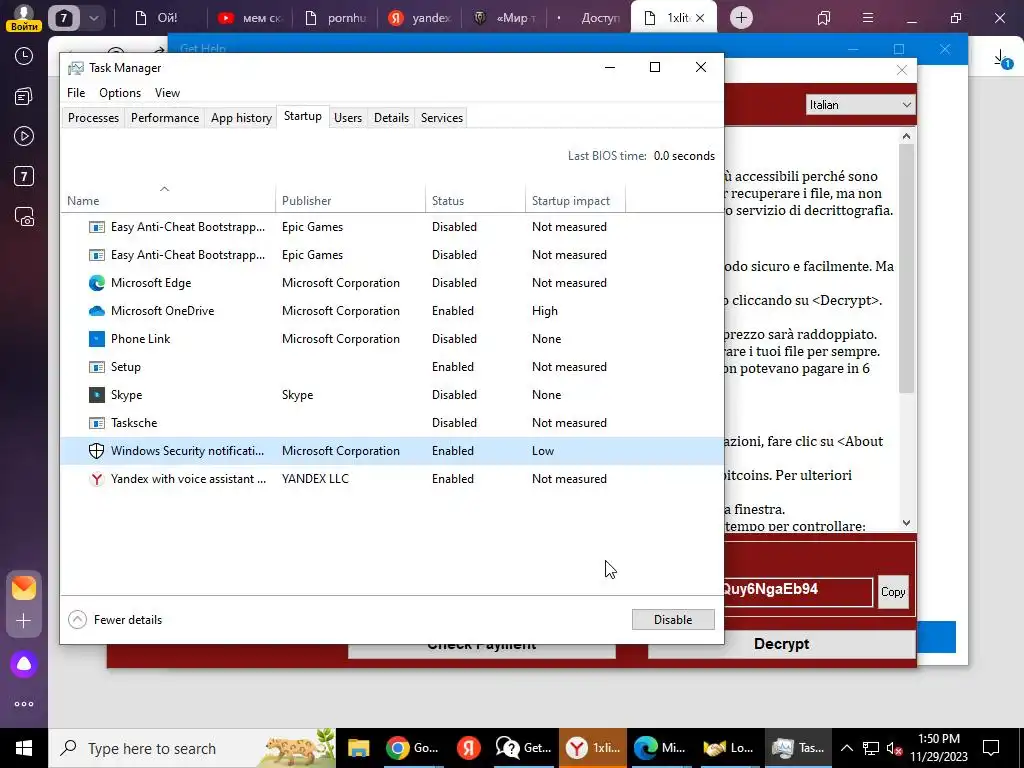This screenshot has height=768, width=1024.
Task: Click the Windows Security shield icon
Action: (x=97, y=451)
